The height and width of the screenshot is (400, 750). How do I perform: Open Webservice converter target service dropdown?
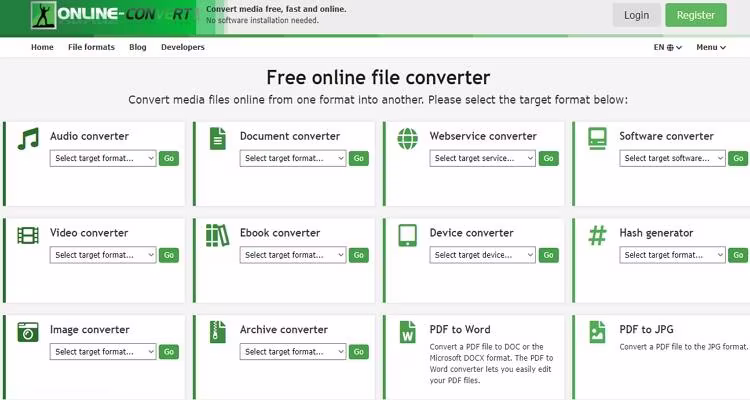coord(482,158)
